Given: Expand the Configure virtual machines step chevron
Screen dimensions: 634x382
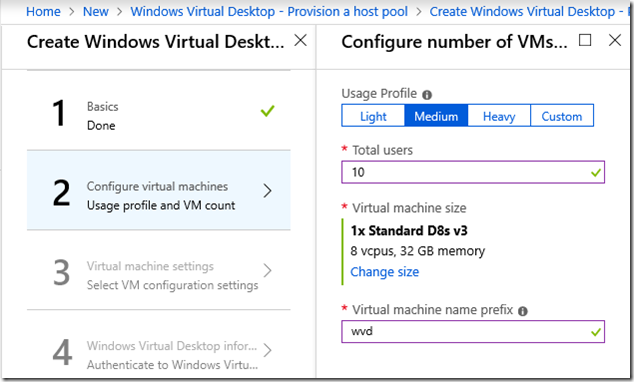Looking at the screenshot, I should point(267,190).
